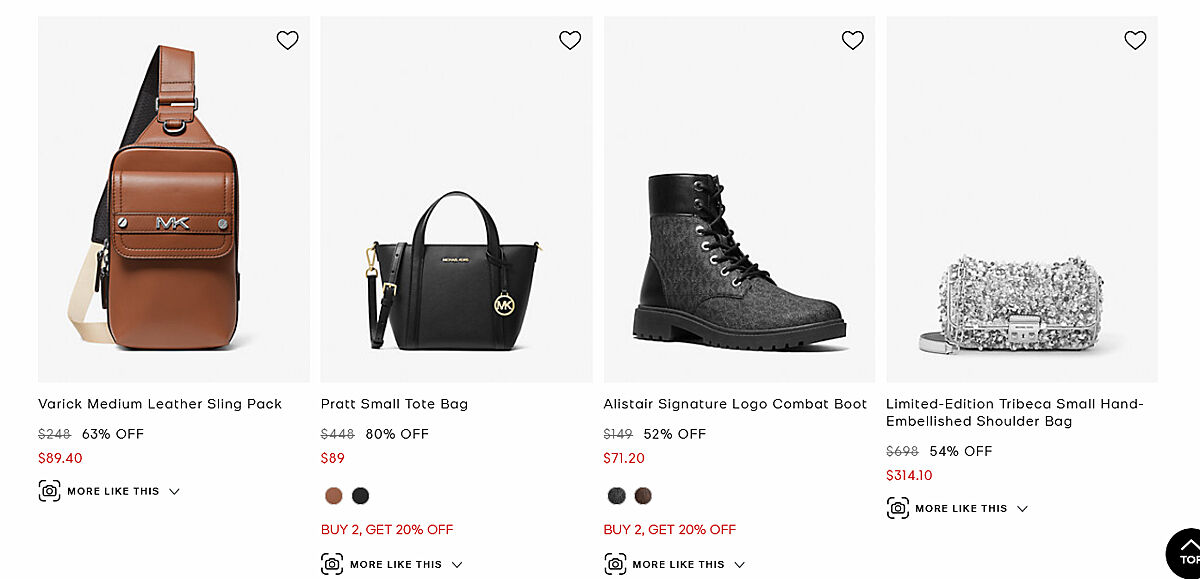Image resolution: width=1200 pixels, height=579 pixels.
Task: Click heart icon on Tribeca Shoulder Bag
Action: 1135,40
